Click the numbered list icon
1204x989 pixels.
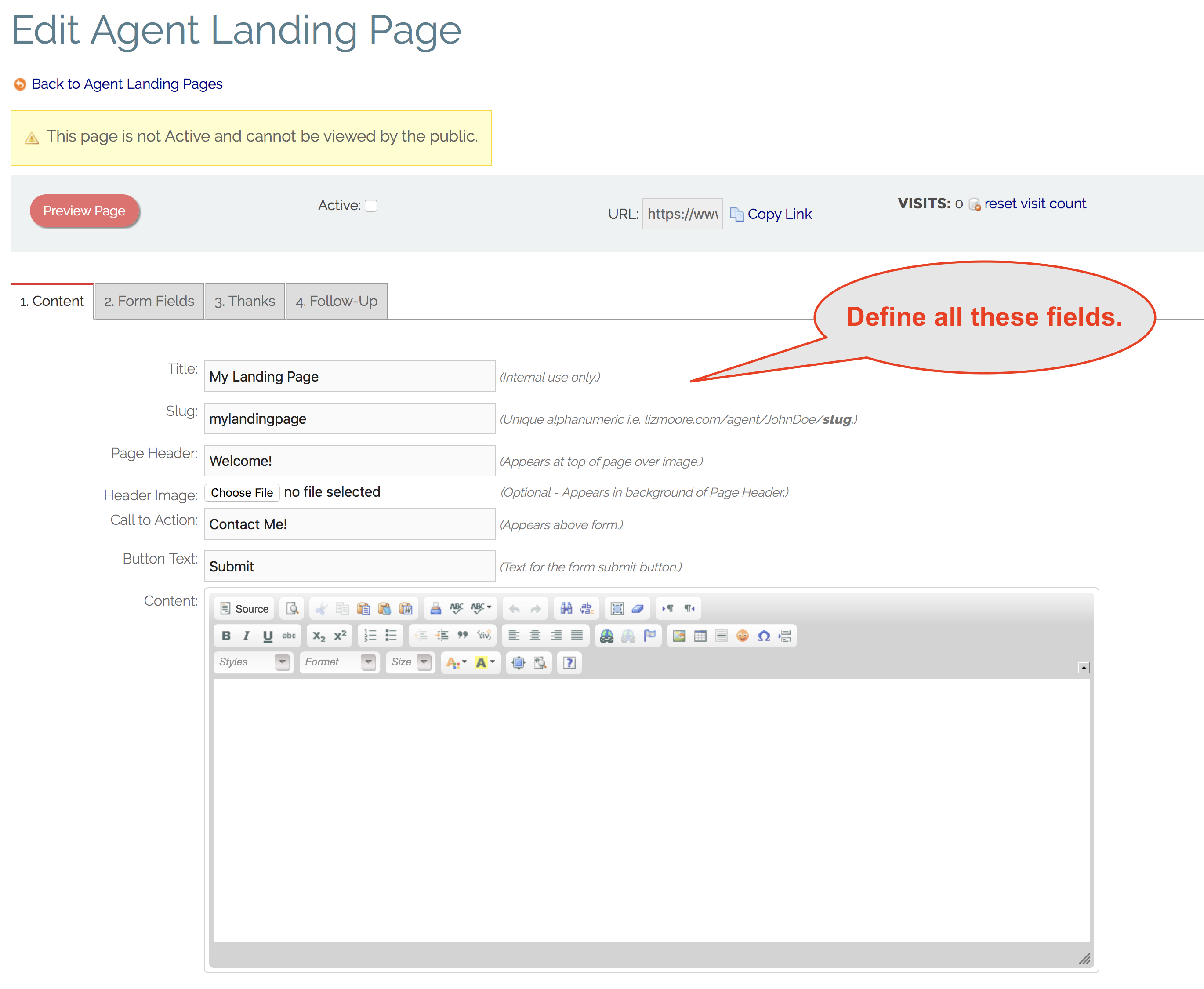click(x=370, y=636)
